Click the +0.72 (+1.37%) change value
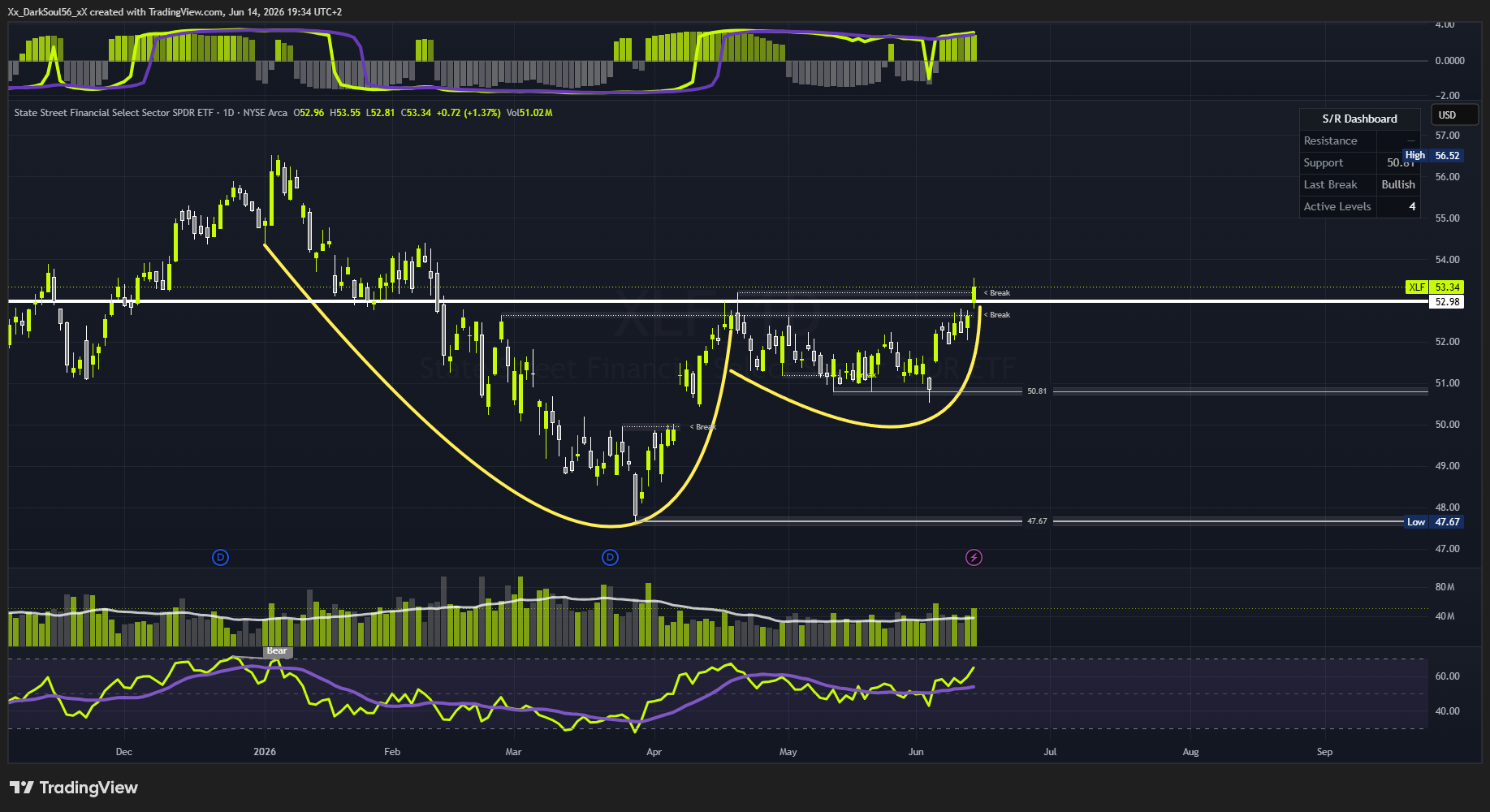The height and width of the screenshot is (812, 1490). 468,113
